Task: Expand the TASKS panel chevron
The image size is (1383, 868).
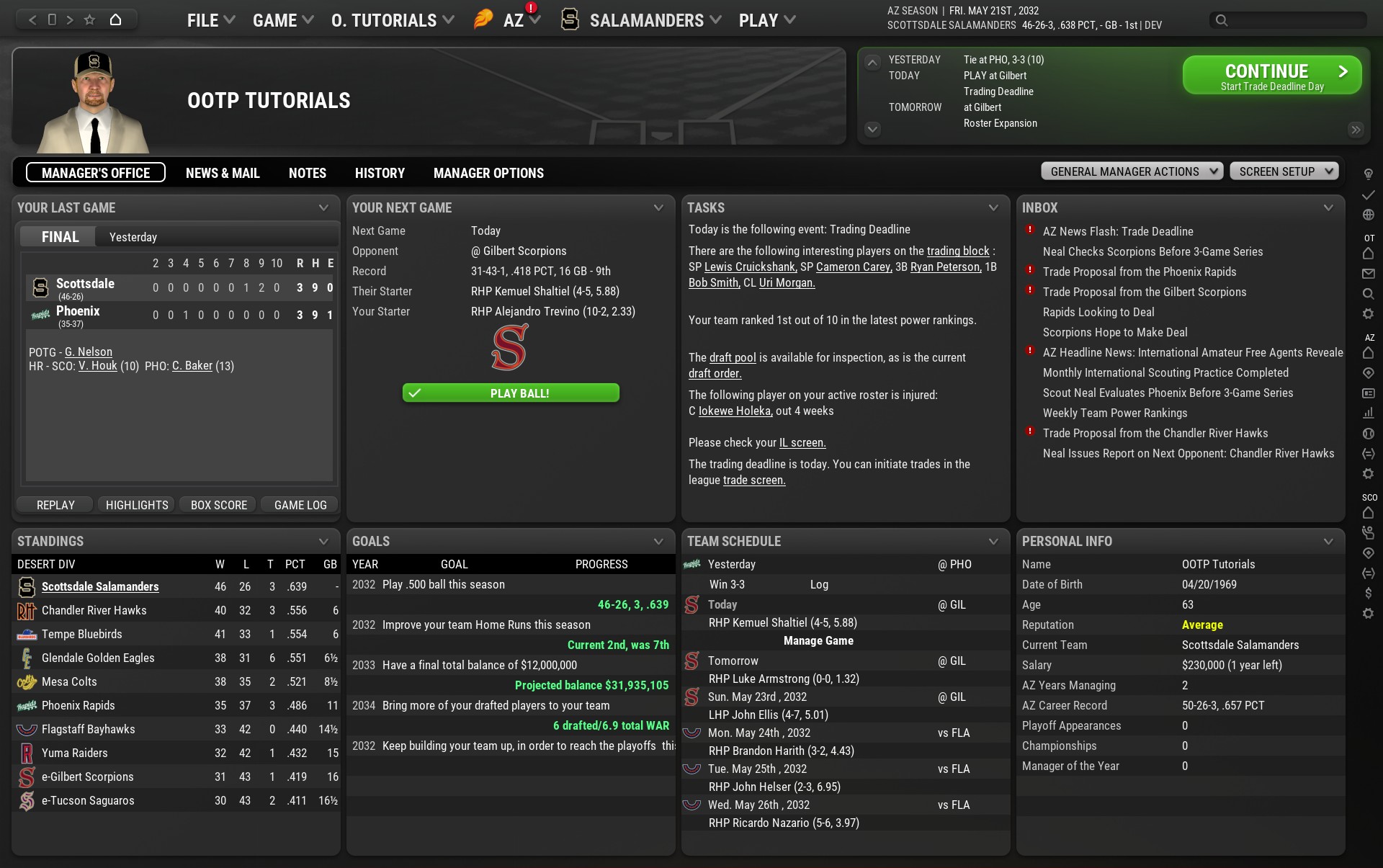Action: [x=991, y=207]
